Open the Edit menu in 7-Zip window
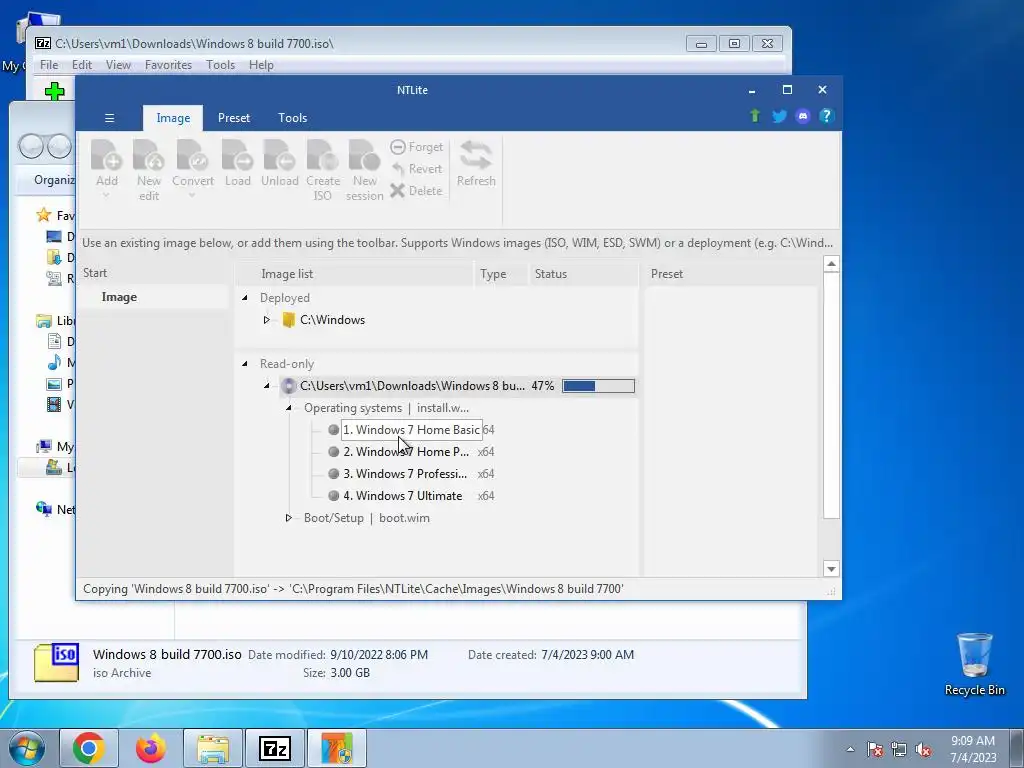Viewport: 1024px width, 768px height. click(82, 65)
